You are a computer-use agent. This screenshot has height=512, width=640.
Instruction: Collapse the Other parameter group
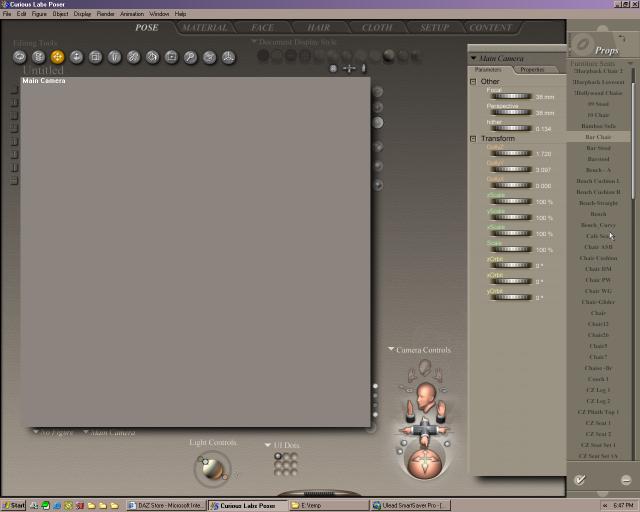click(473, 82)
